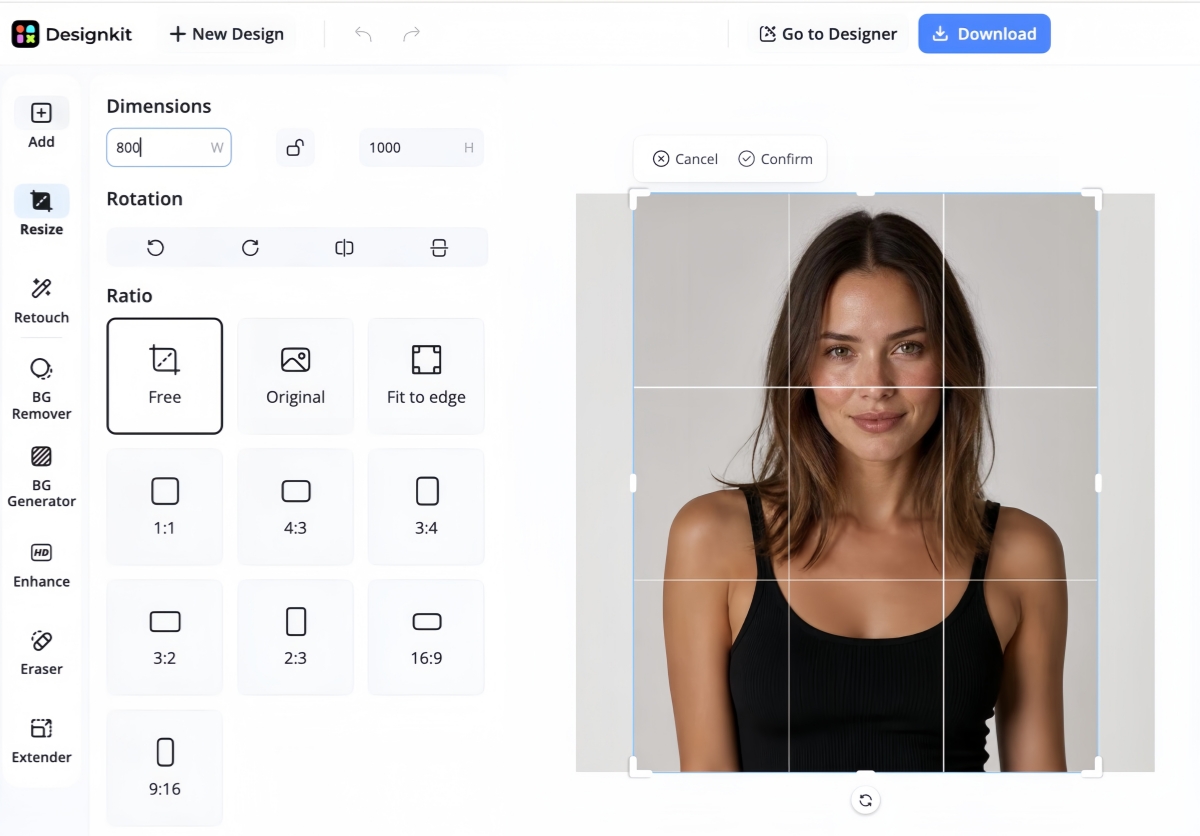Choose the 4:3 ratio
This screenshot has height=836, width=1200.
coord(295,507)
